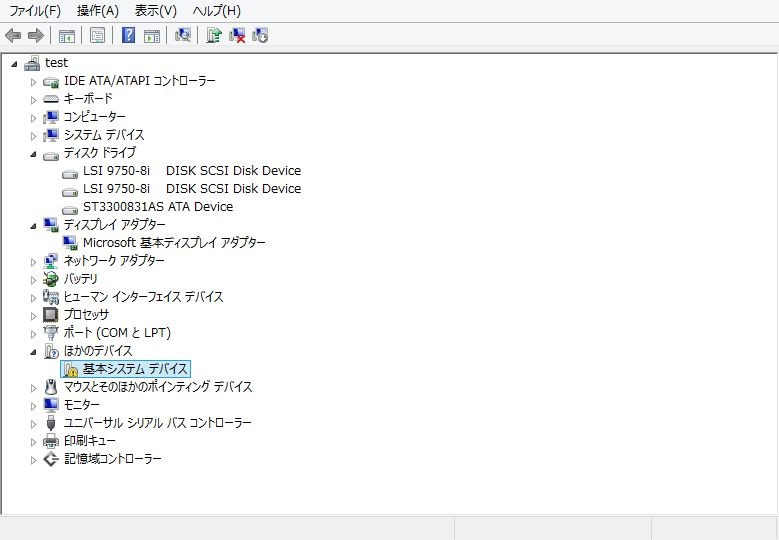
Task: Click the storage controller icon beside 記憶域コントローラー
Action: coord(51,459)
